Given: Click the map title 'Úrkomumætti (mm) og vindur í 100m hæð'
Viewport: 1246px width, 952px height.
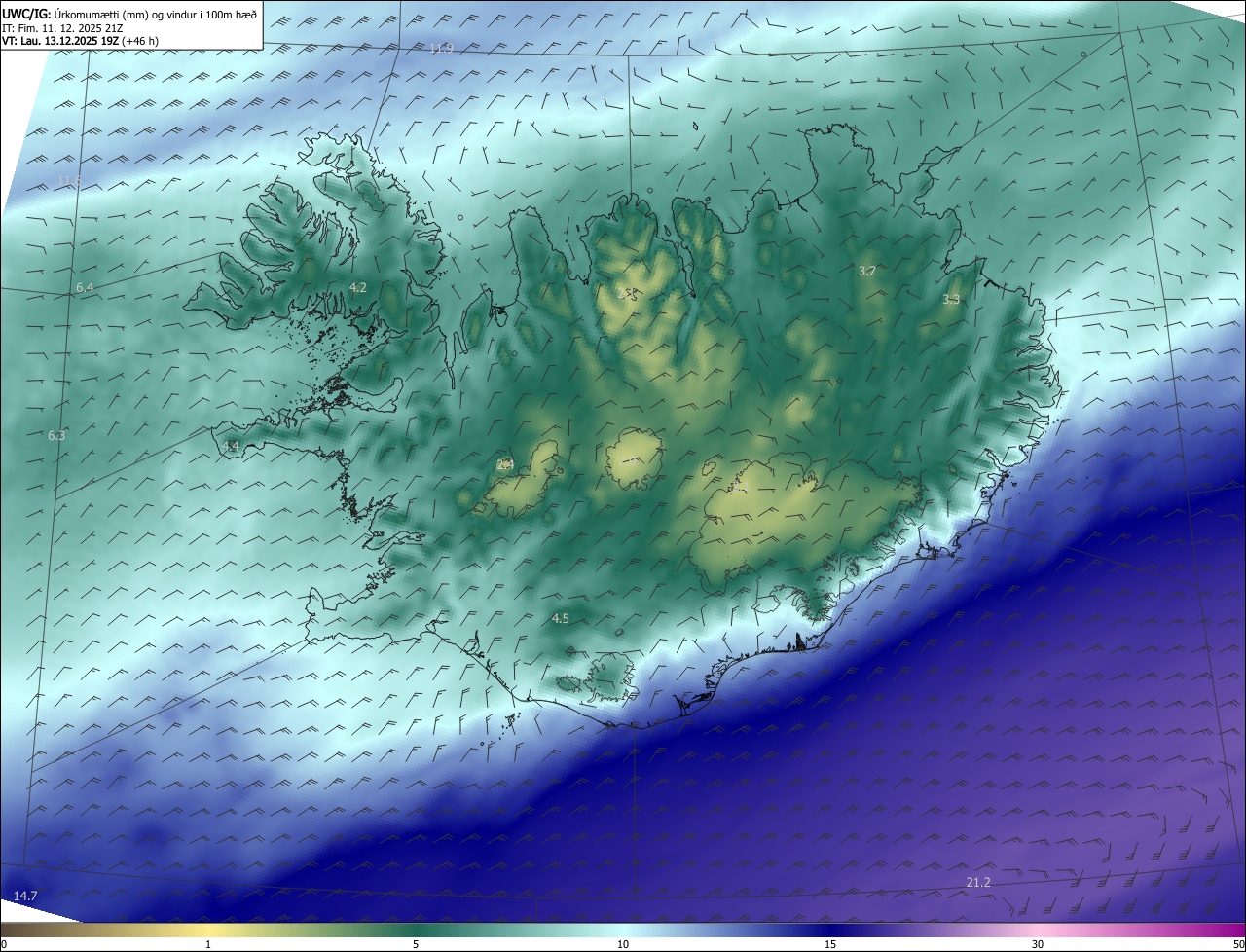Looking at the screenshot, I should tap(156, 14).
